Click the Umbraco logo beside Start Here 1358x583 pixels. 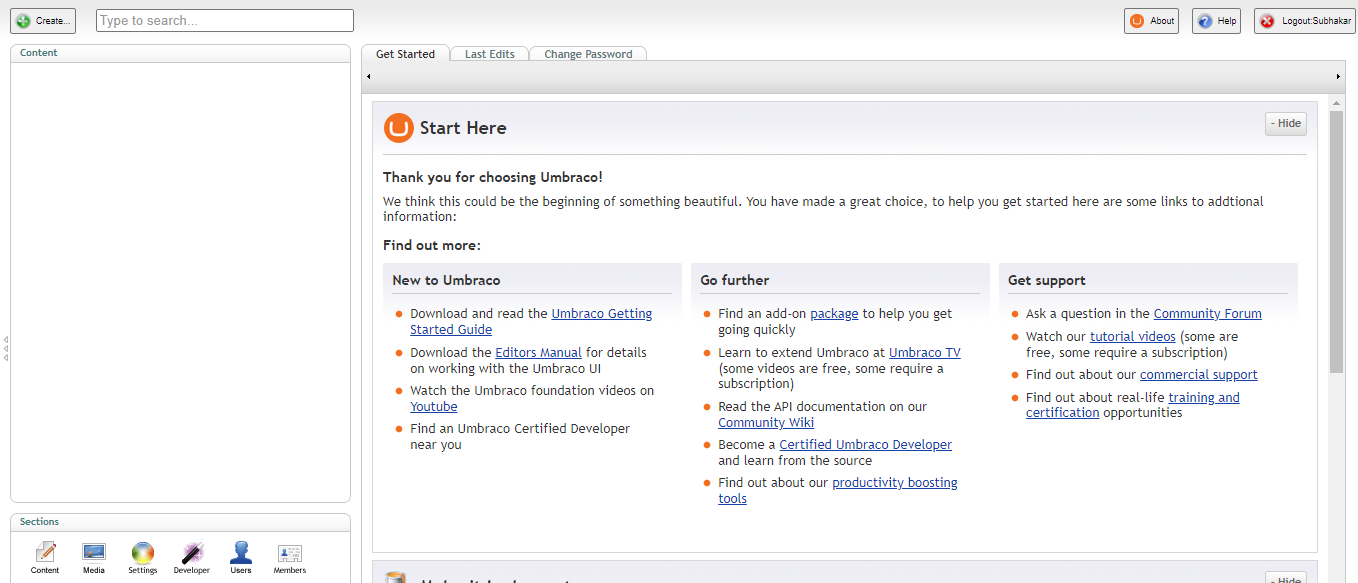click(398, 128)
